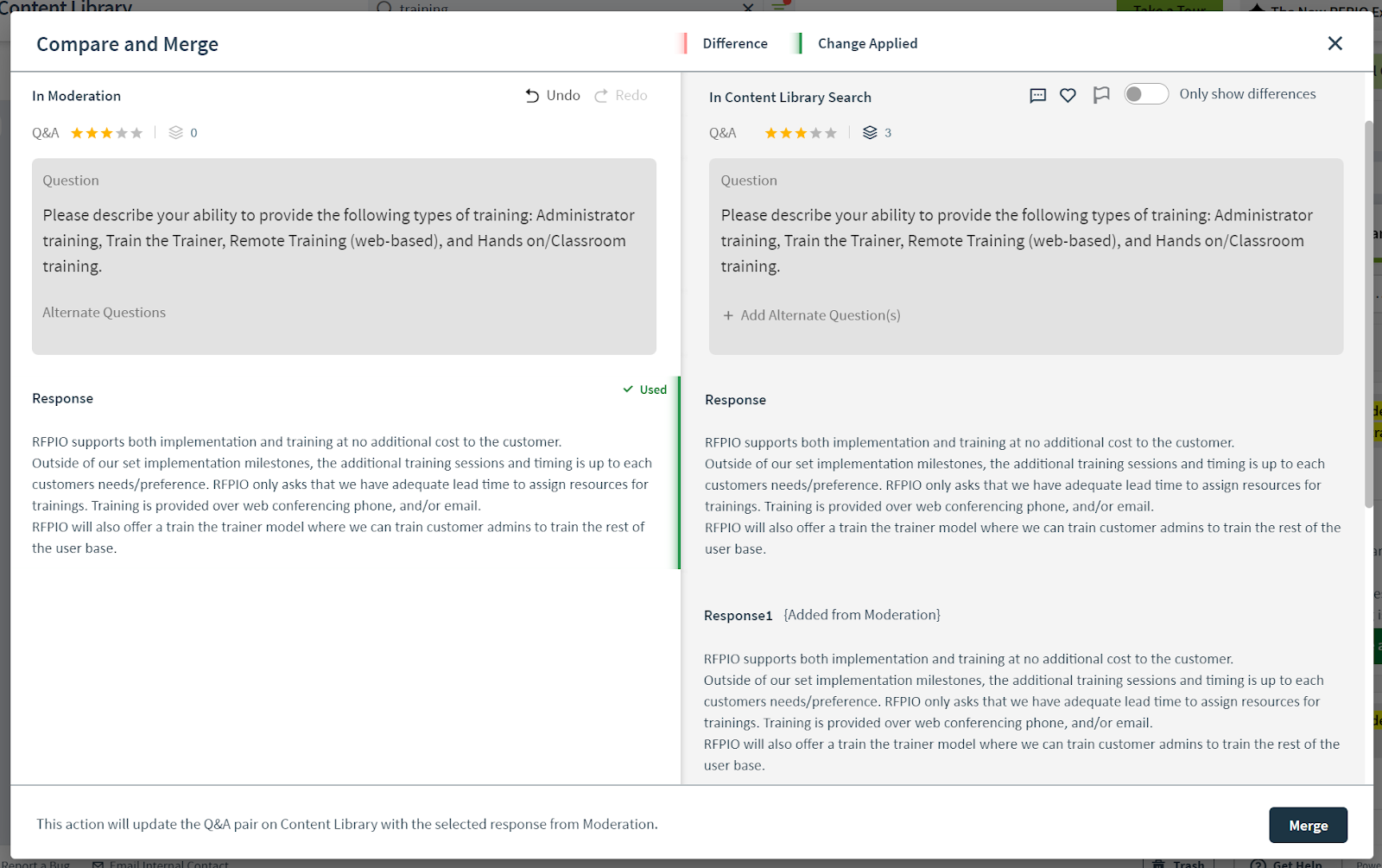
Task: Favorite the answer with heart icon
Action: coord(1068,95)
